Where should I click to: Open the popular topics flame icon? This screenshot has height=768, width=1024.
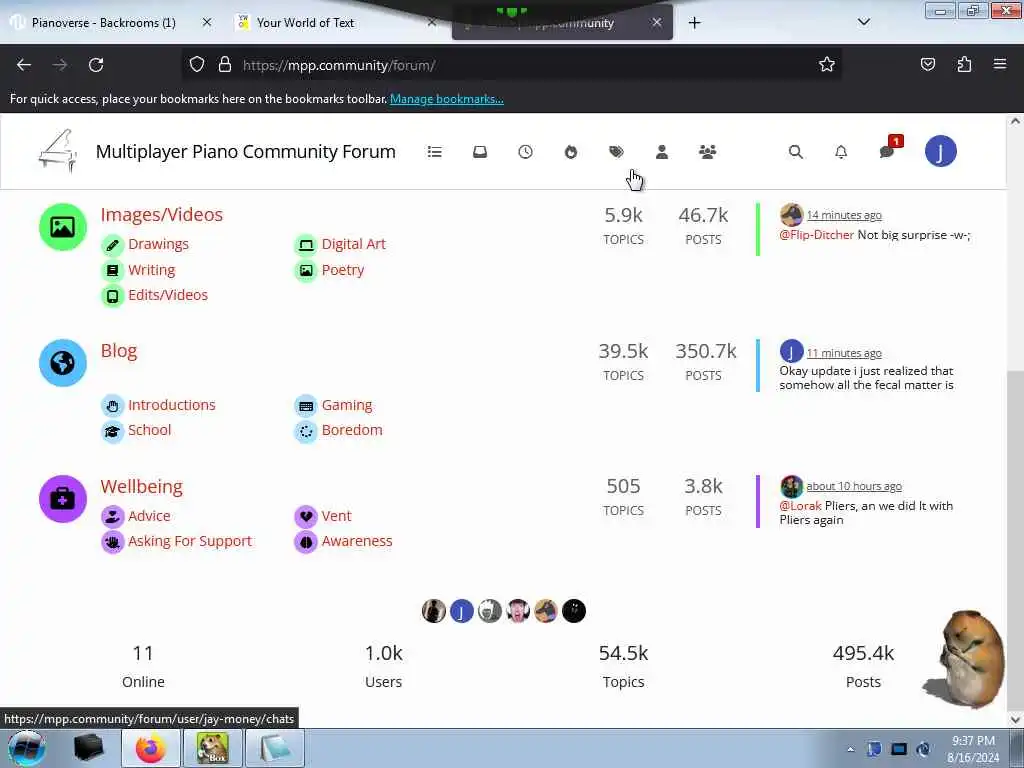coord(571,152)
